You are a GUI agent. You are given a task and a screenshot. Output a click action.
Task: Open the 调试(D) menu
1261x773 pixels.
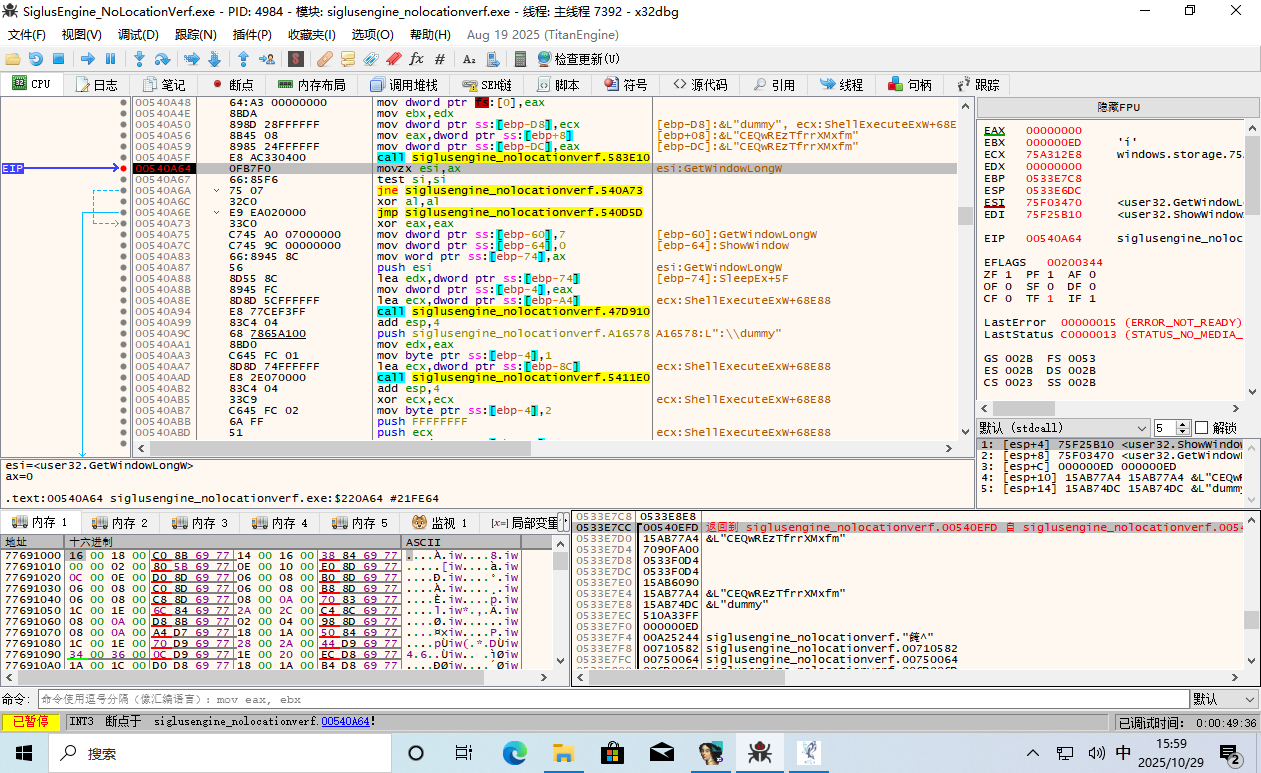138,35
